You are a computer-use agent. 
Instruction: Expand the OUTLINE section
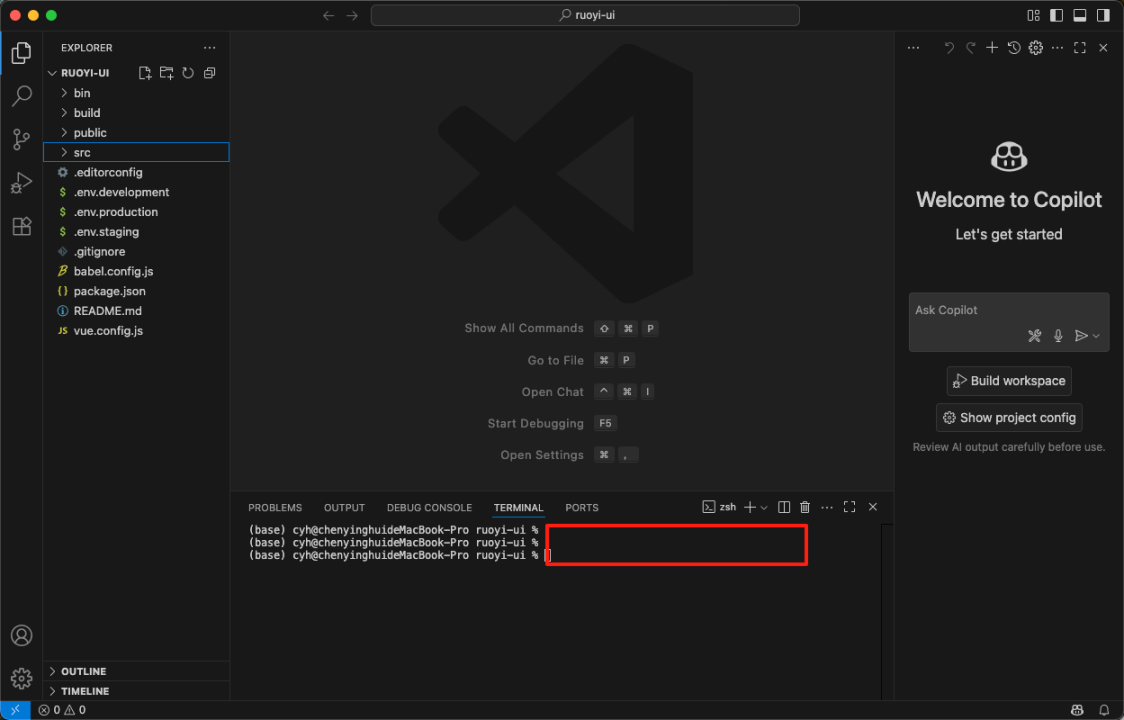point(136,671)
